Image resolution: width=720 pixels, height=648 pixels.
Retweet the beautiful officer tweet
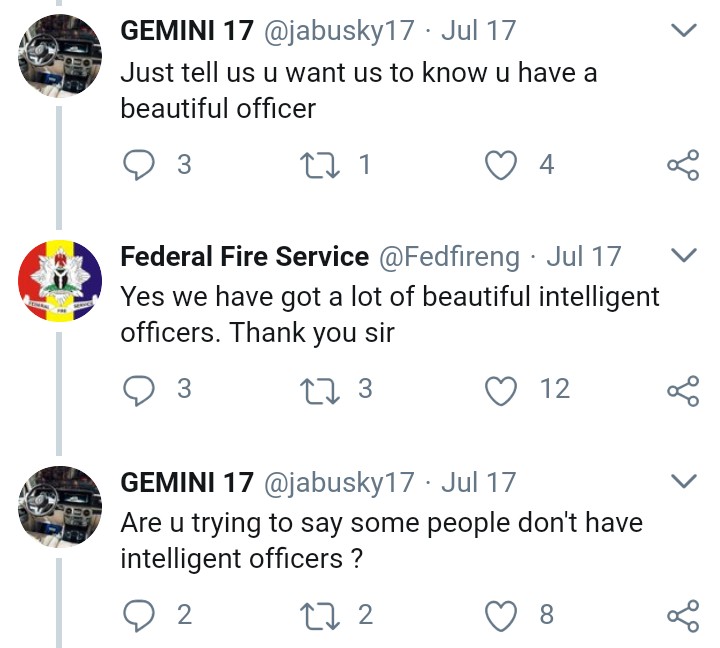click(323, 165)
